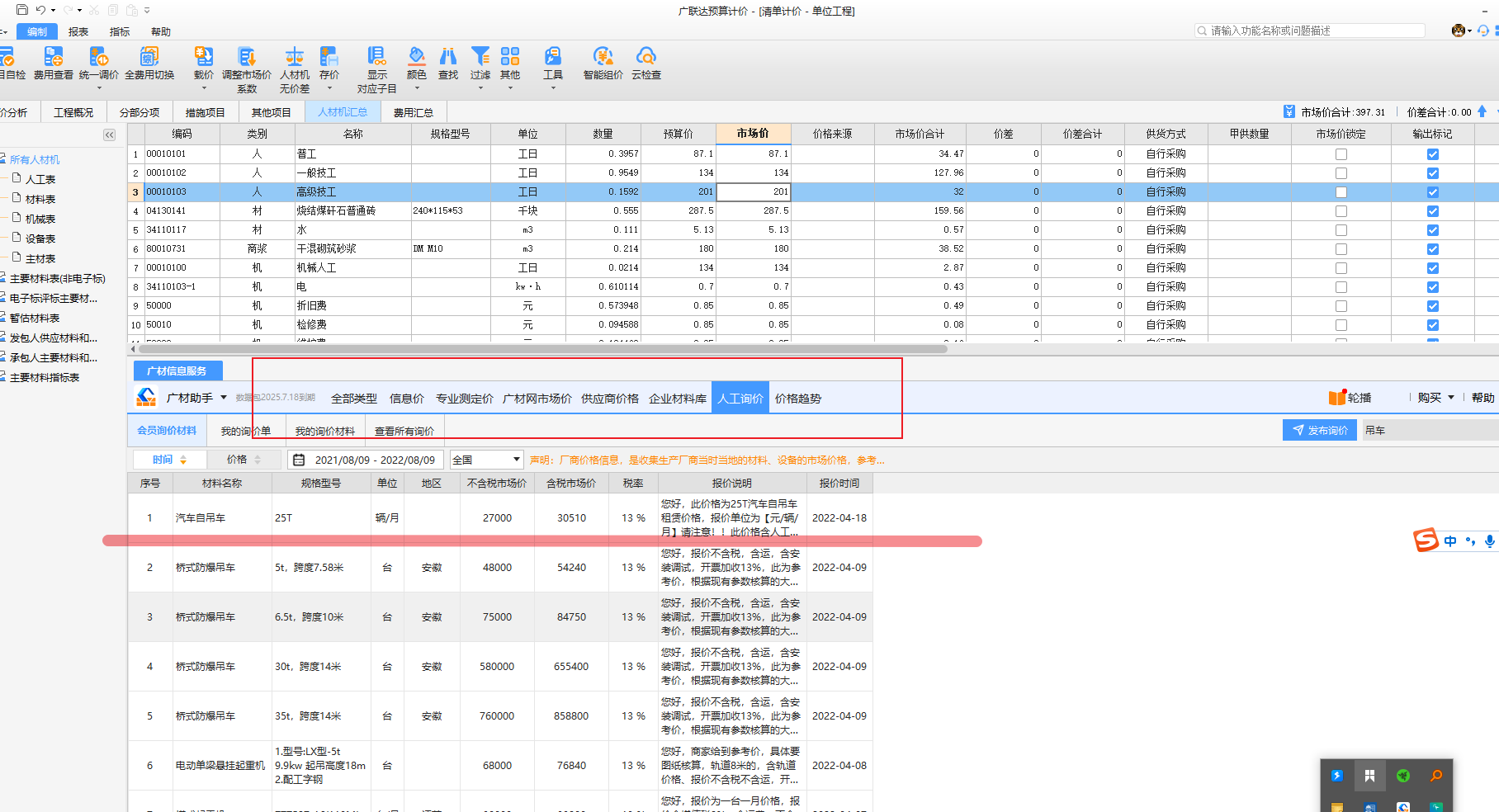Open 我的询价单 sub-tab
Screen dimensions: 1499x812
tap(246, 431)
